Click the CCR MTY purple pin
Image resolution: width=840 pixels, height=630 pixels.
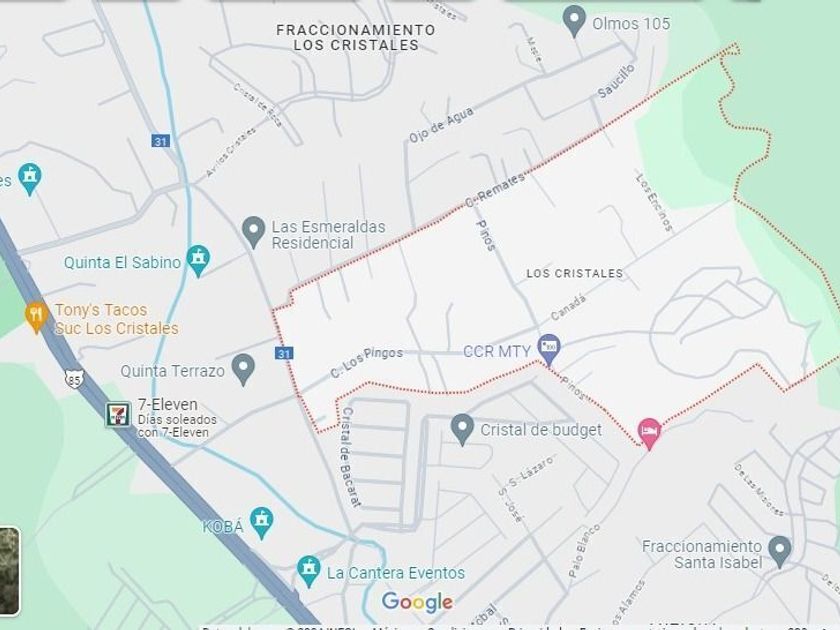tap(549, 349)
